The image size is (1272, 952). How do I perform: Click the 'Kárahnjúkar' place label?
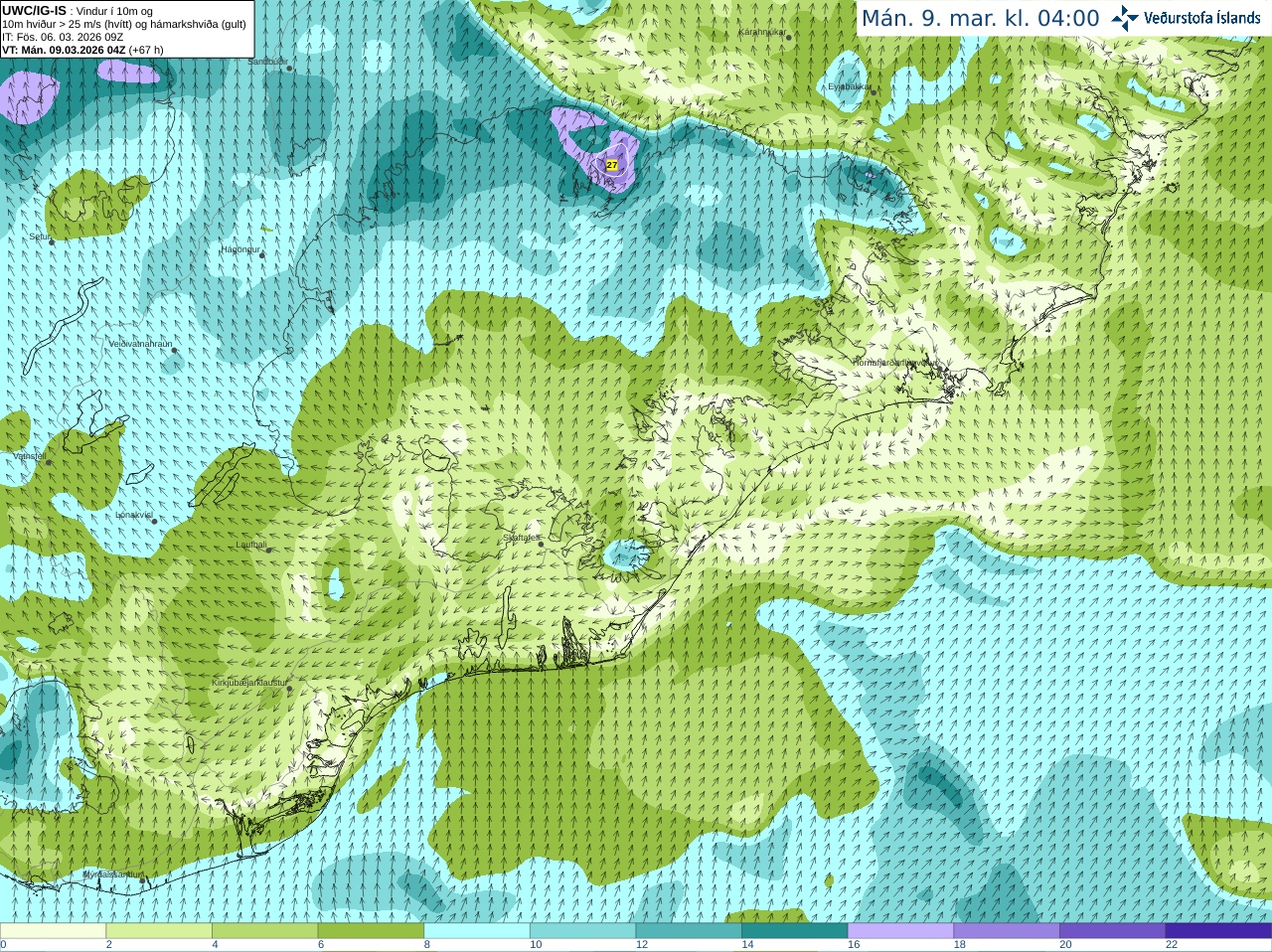(763, 32)
